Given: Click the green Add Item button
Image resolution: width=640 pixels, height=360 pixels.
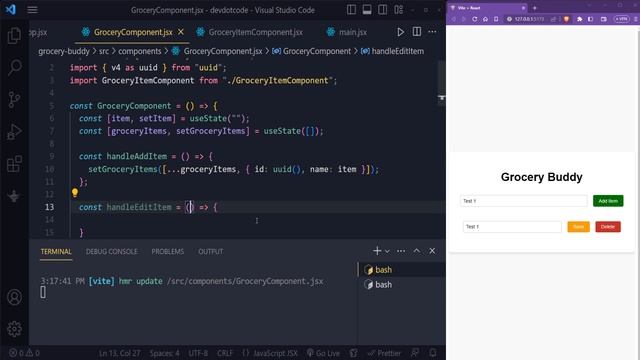Looking at the screenshot, I should coord(608,201).
